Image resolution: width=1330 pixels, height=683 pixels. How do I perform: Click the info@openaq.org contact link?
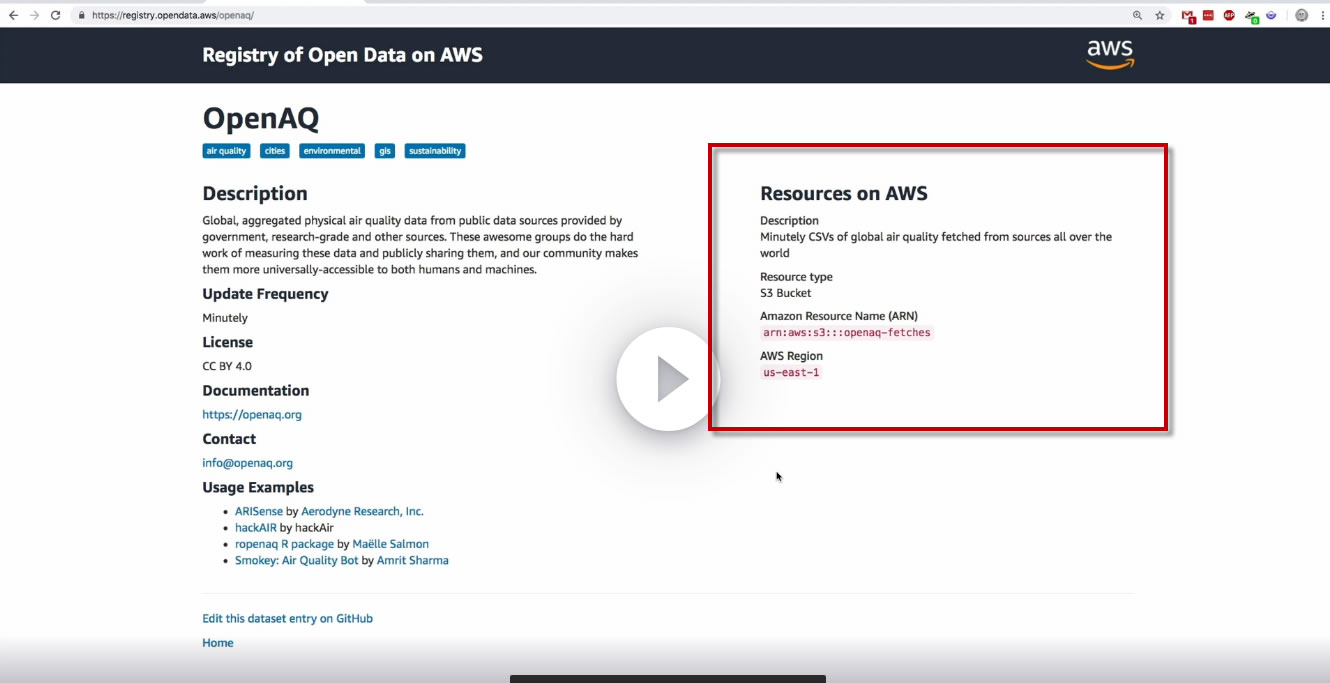(247, 463)
